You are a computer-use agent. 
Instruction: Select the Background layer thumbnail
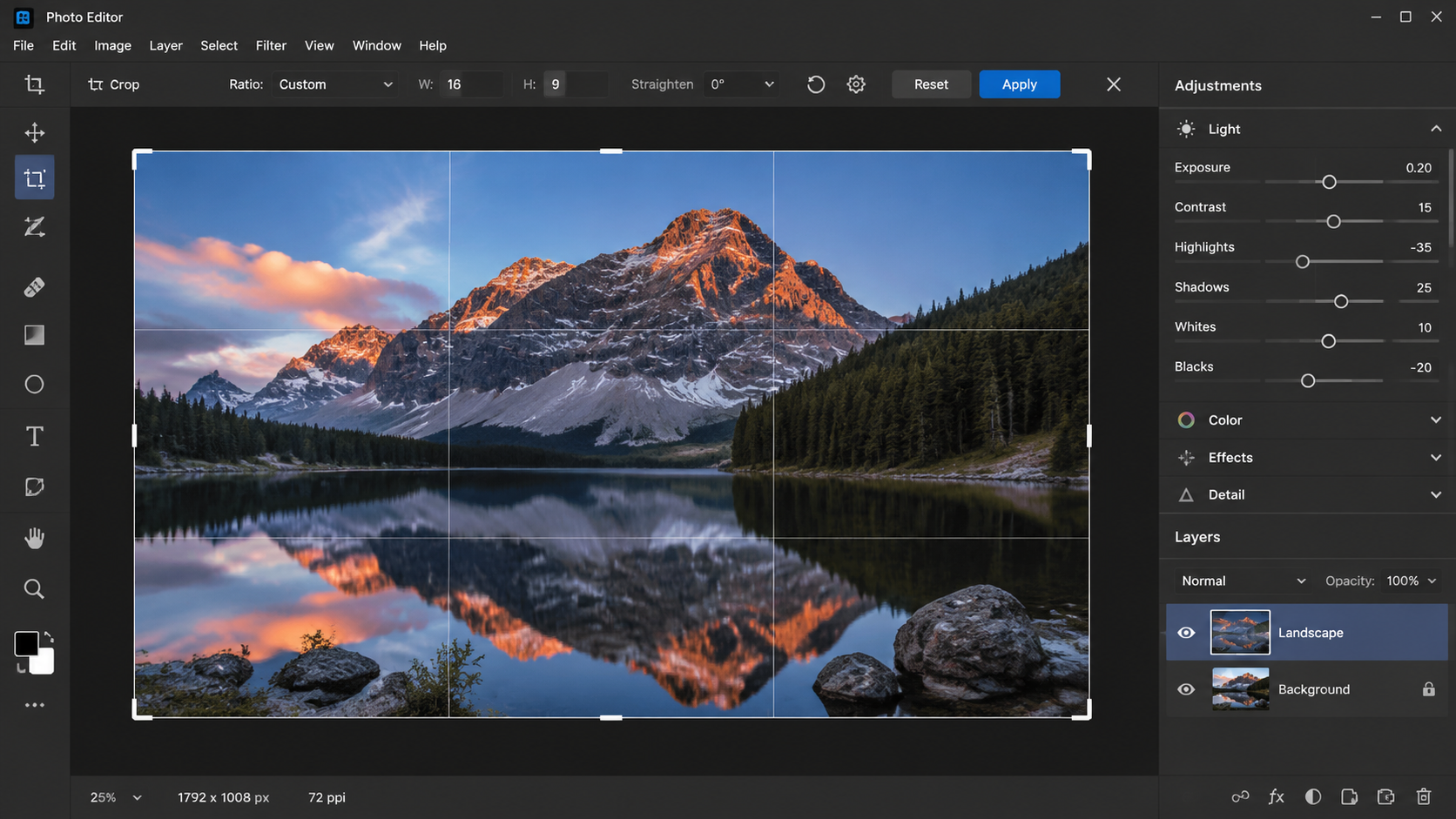click(1240, 689)
